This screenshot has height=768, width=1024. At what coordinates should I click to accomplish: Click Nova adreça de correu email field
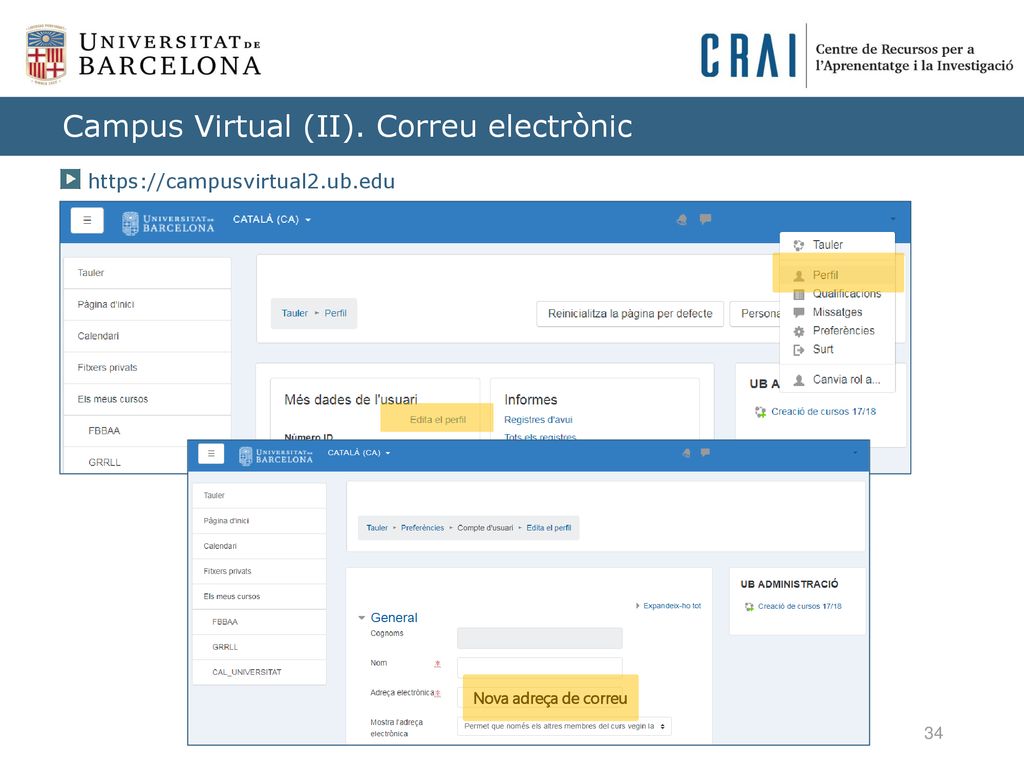(x=550, y=698)
